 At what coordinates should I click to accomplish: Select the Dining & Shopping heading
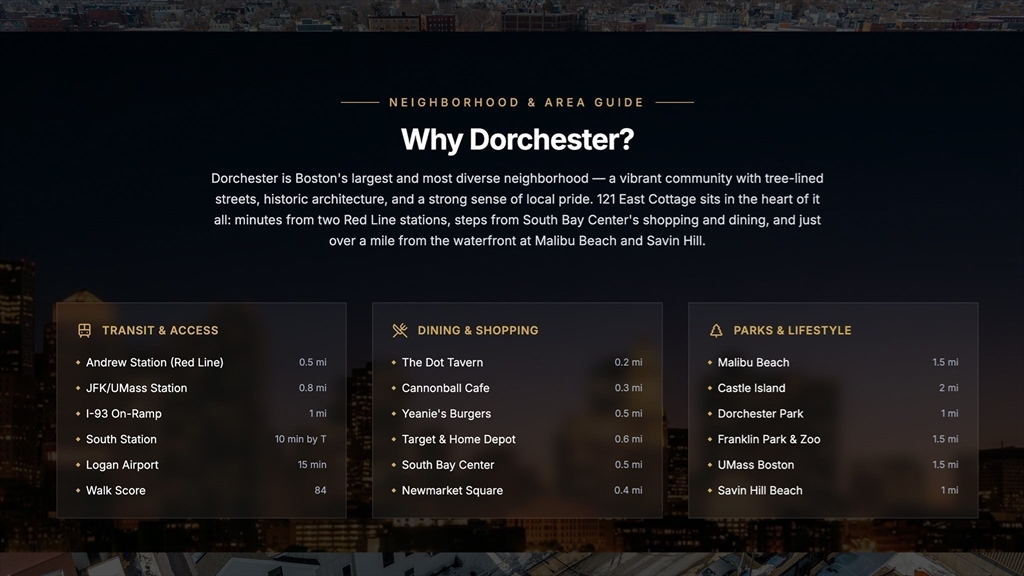[478, 330]
